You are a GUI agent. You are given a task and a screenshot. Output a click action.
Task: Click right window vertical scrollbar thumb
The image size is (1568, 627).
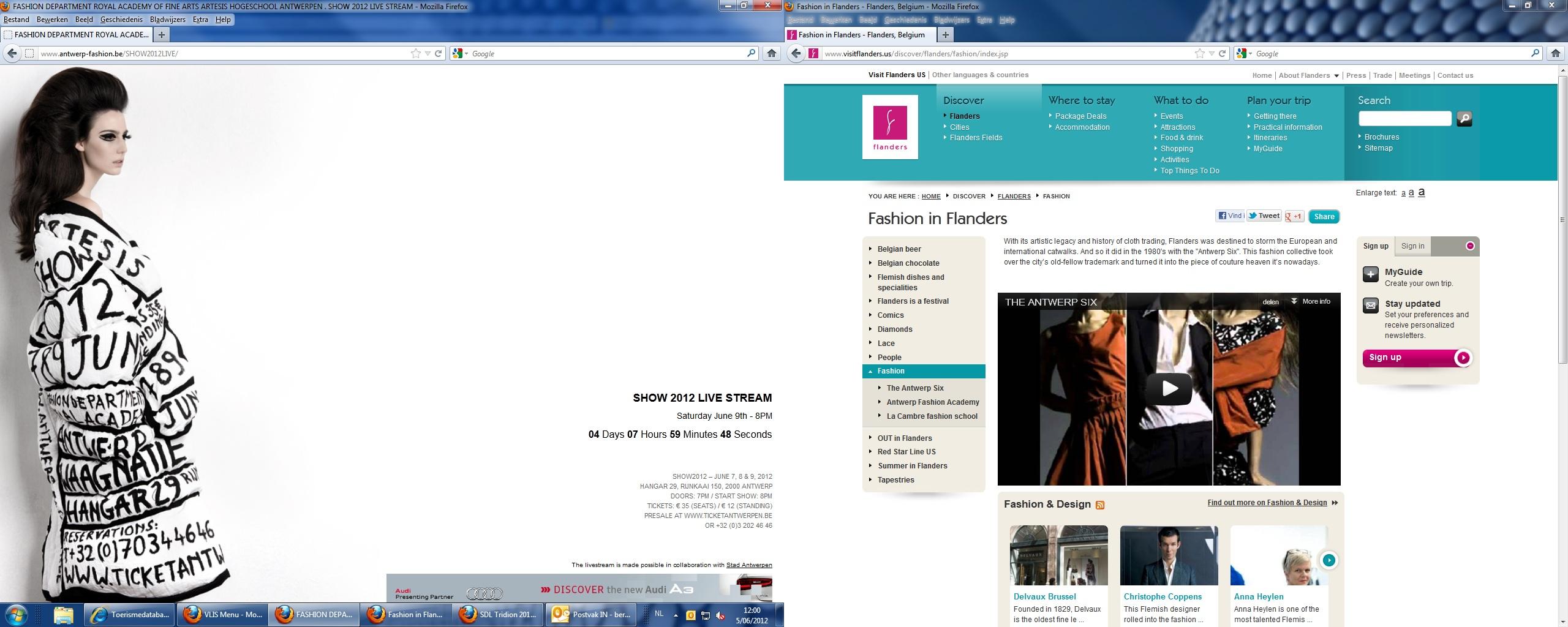[1562, 220]
